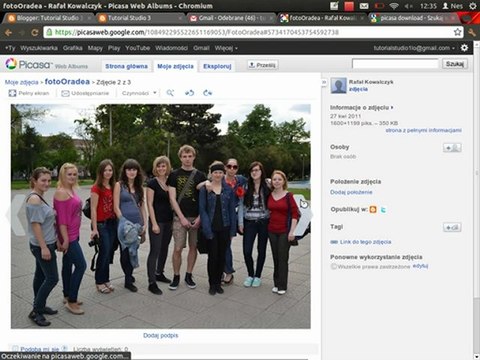Go back in browser history

8,32
